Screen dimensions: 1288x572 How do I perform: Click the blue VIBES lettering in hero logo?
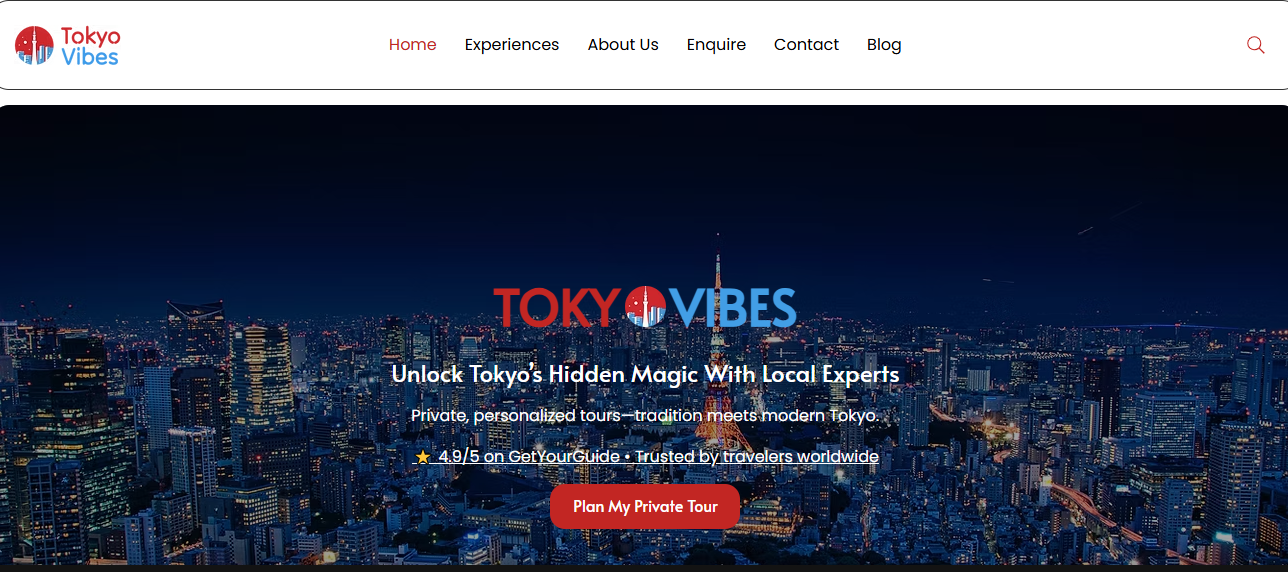point(733,307)
